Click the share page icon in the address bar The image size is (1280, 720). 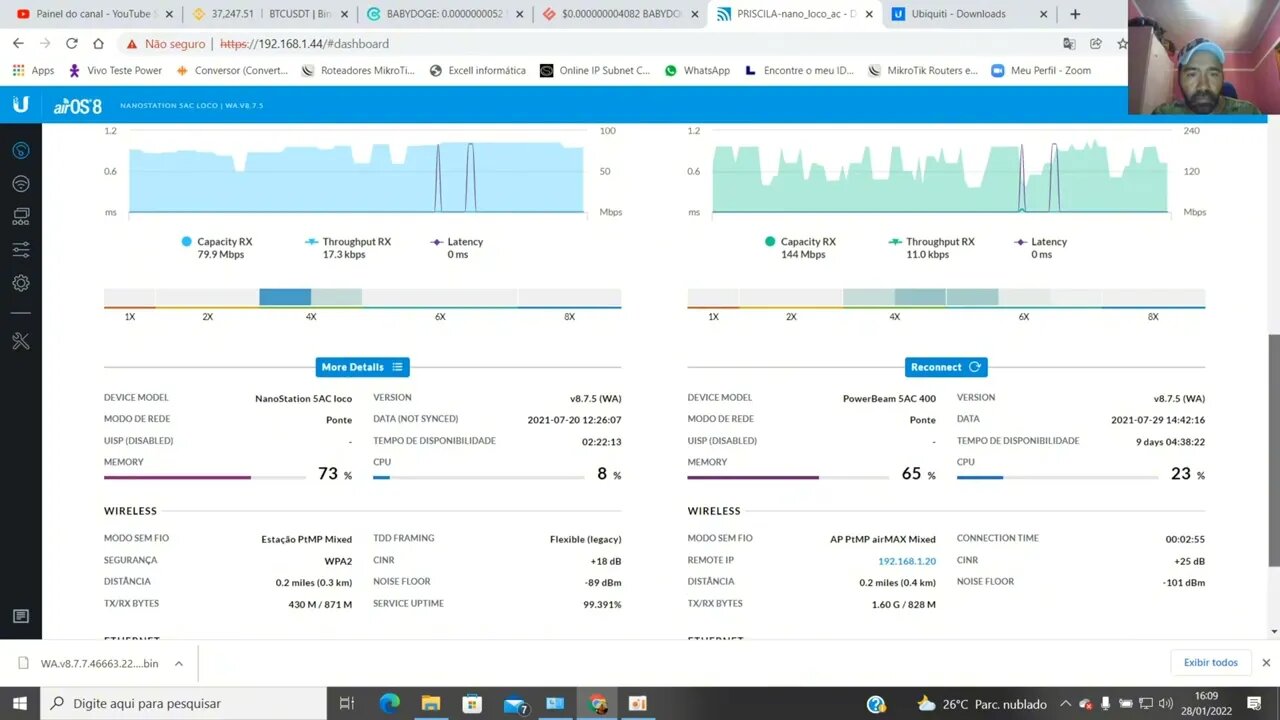[x=1096, y=44]
